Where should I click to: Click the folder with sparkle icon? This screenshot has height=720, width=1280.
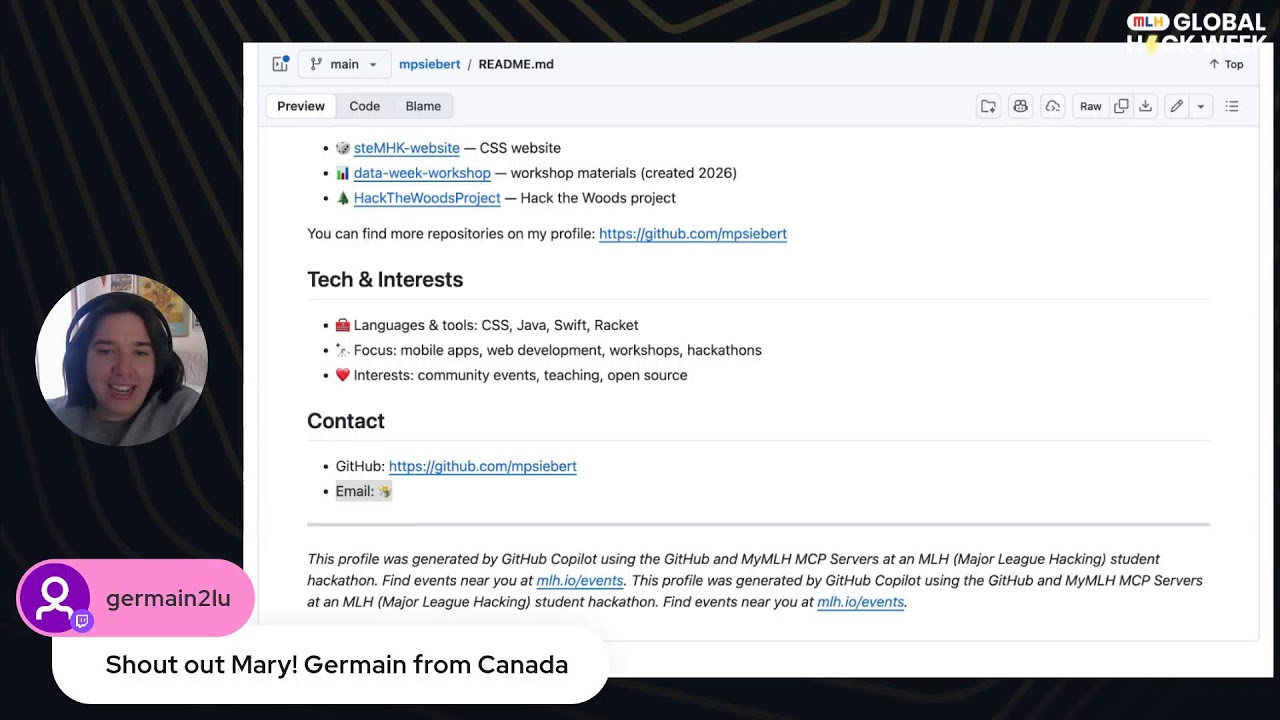pos(988,106)
